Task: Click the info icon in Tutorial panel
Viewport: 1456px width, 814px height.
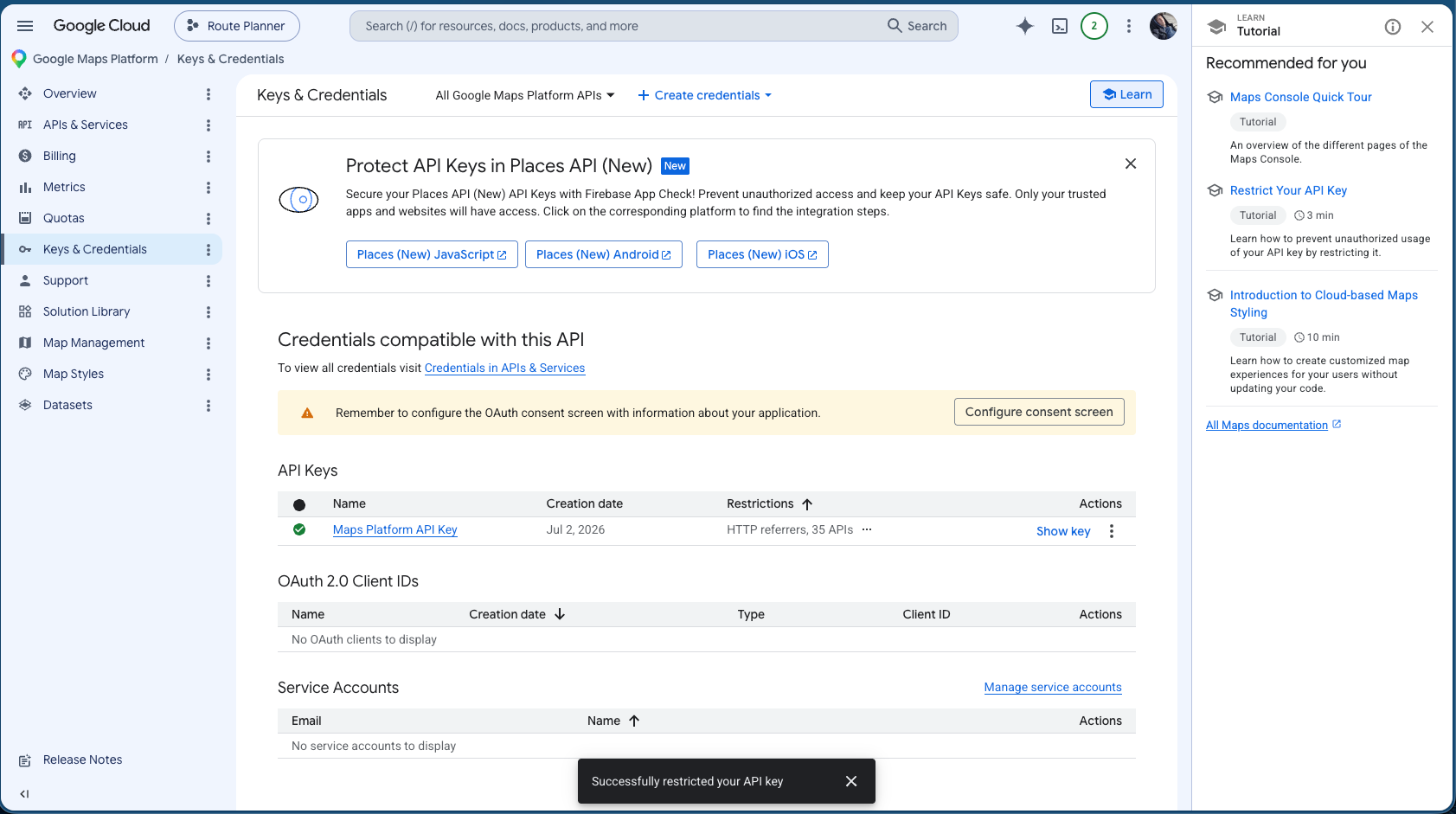Action: coord(1393,27)
